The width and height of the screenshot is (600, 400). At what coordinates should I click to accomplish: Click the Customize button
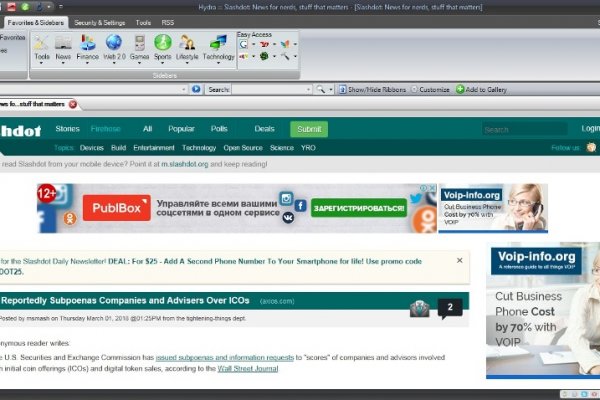click(x=430, y=90)
